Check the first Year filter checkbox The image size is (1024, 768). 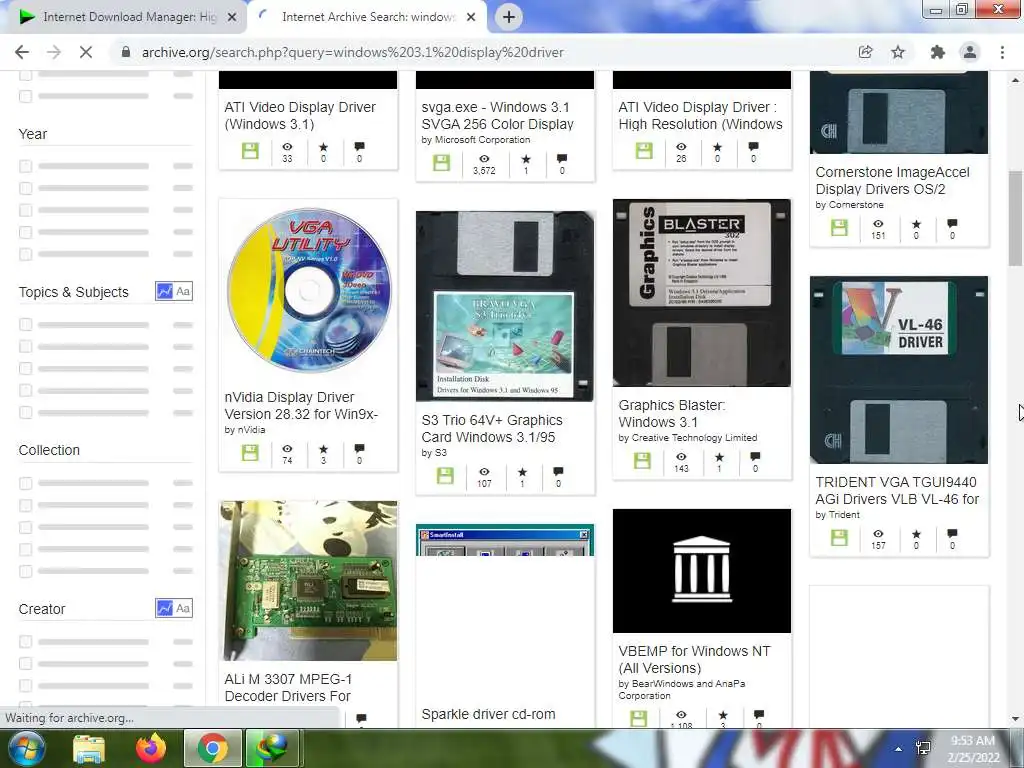(25, 166)
